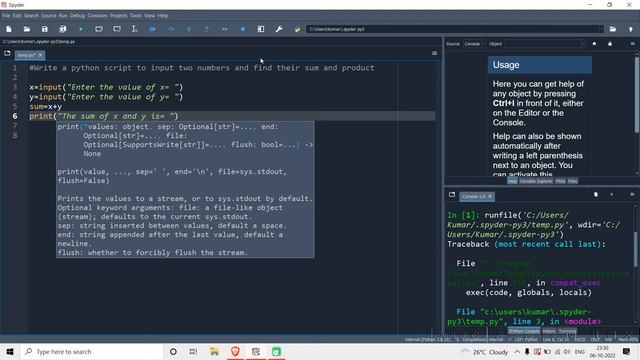Click line 6 print statement in editor
Viewport: 640px width, 360px height.
click(104, 116)
